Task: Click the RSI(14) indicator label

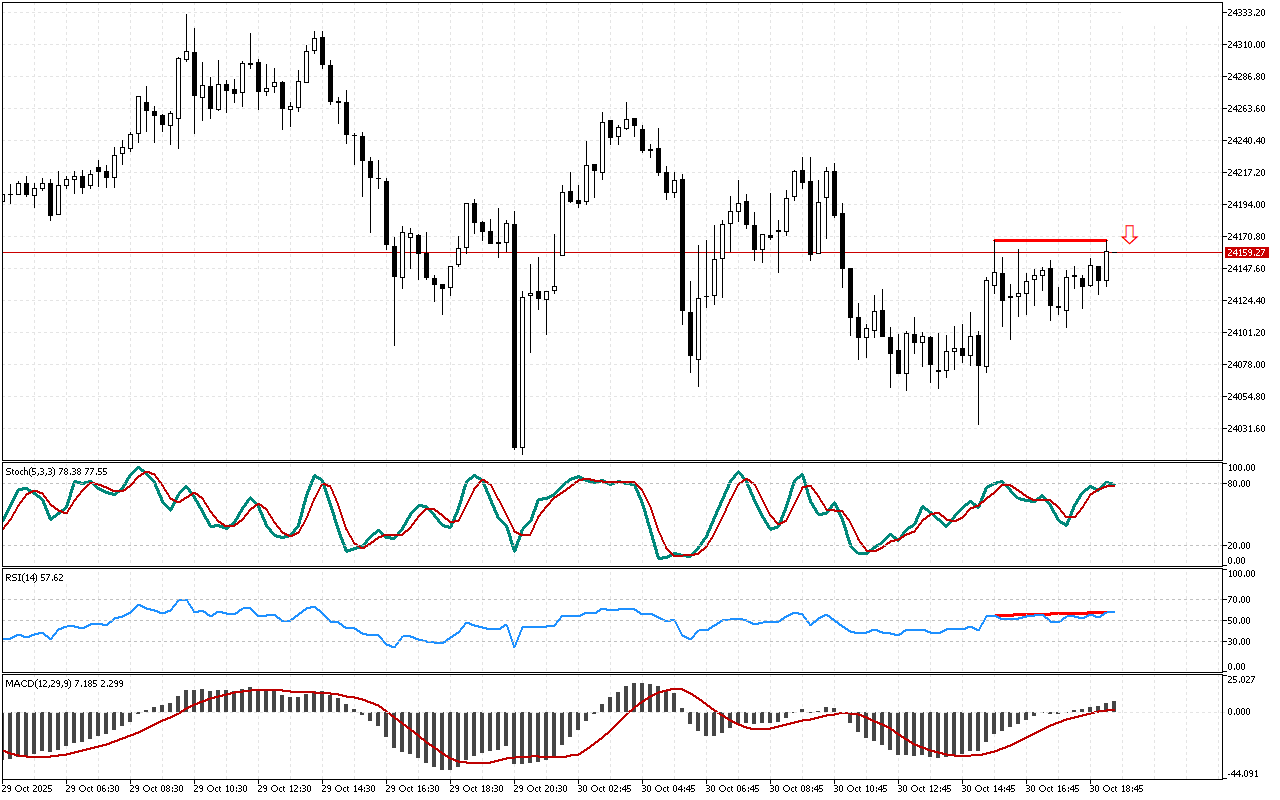Action: (x=35, y=578)
